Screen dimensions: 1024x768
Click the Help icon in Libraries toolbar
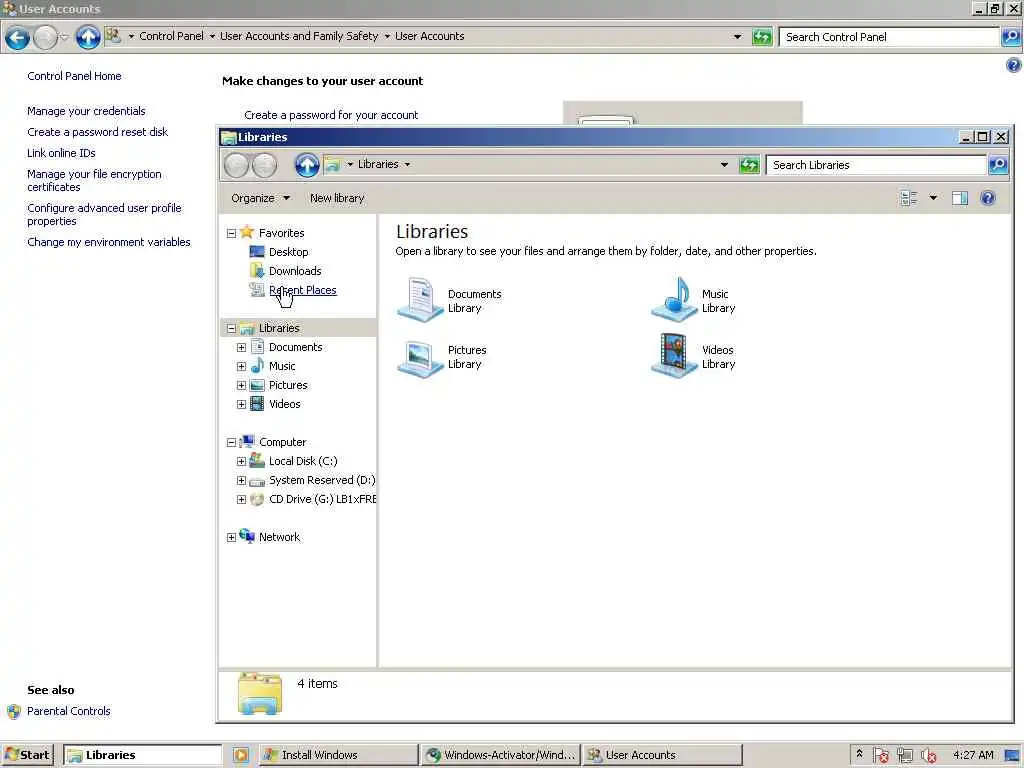[988, 198]
